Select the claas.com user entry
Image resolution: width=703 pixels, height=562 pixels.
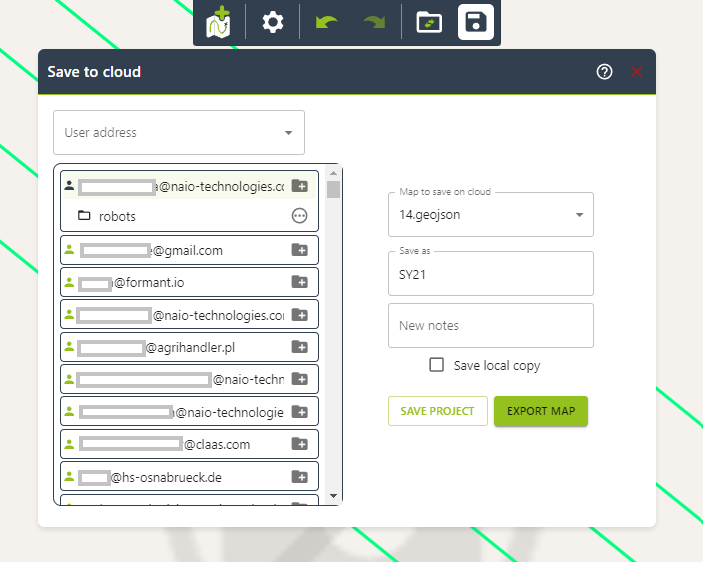pyautogui.click(x=170, y=444)
